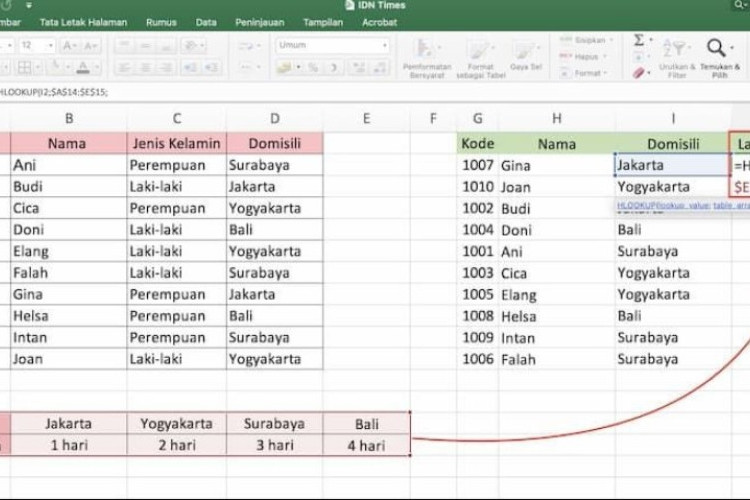Align text to top of cell
The height and width of the screenshot is (500, 750).
124,45
